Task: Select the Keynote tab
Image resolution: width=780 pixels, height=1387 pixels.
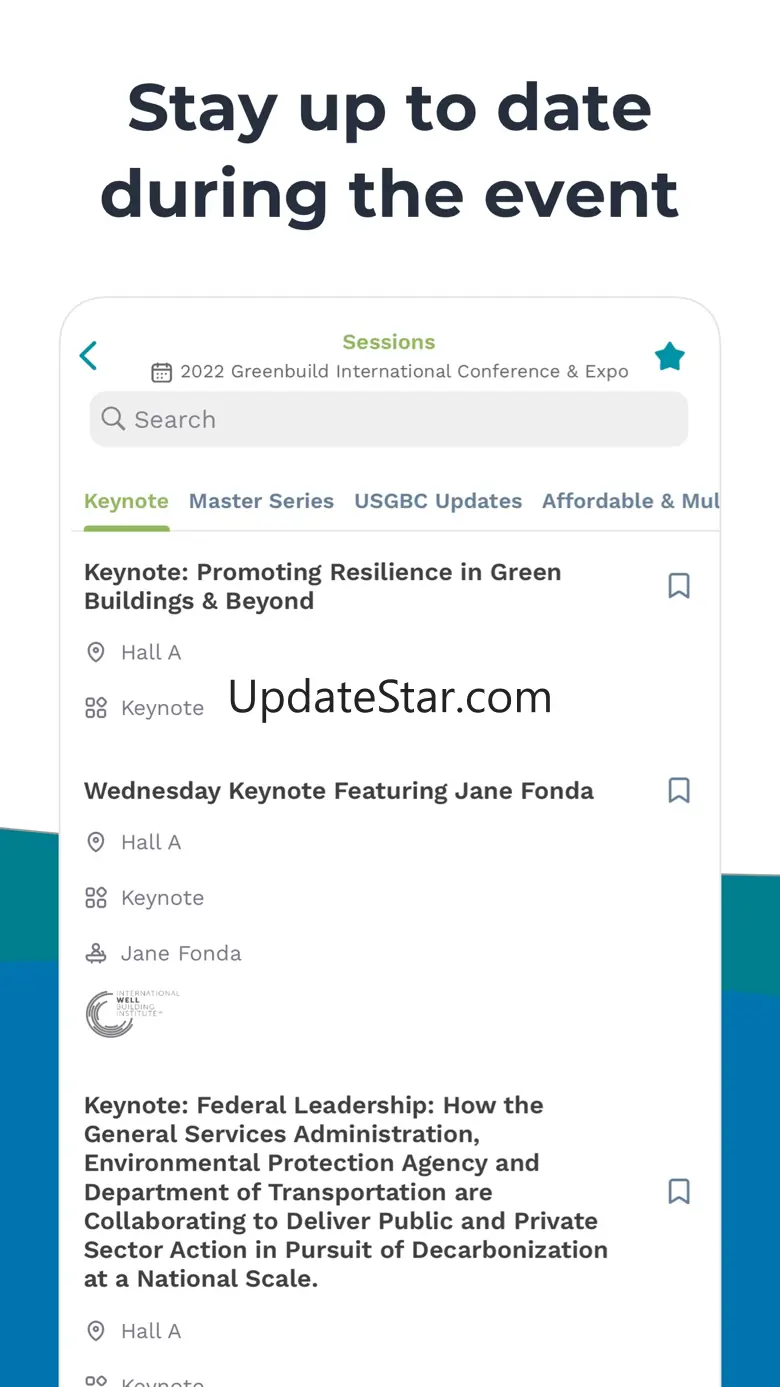Action: tap(126, 501)
